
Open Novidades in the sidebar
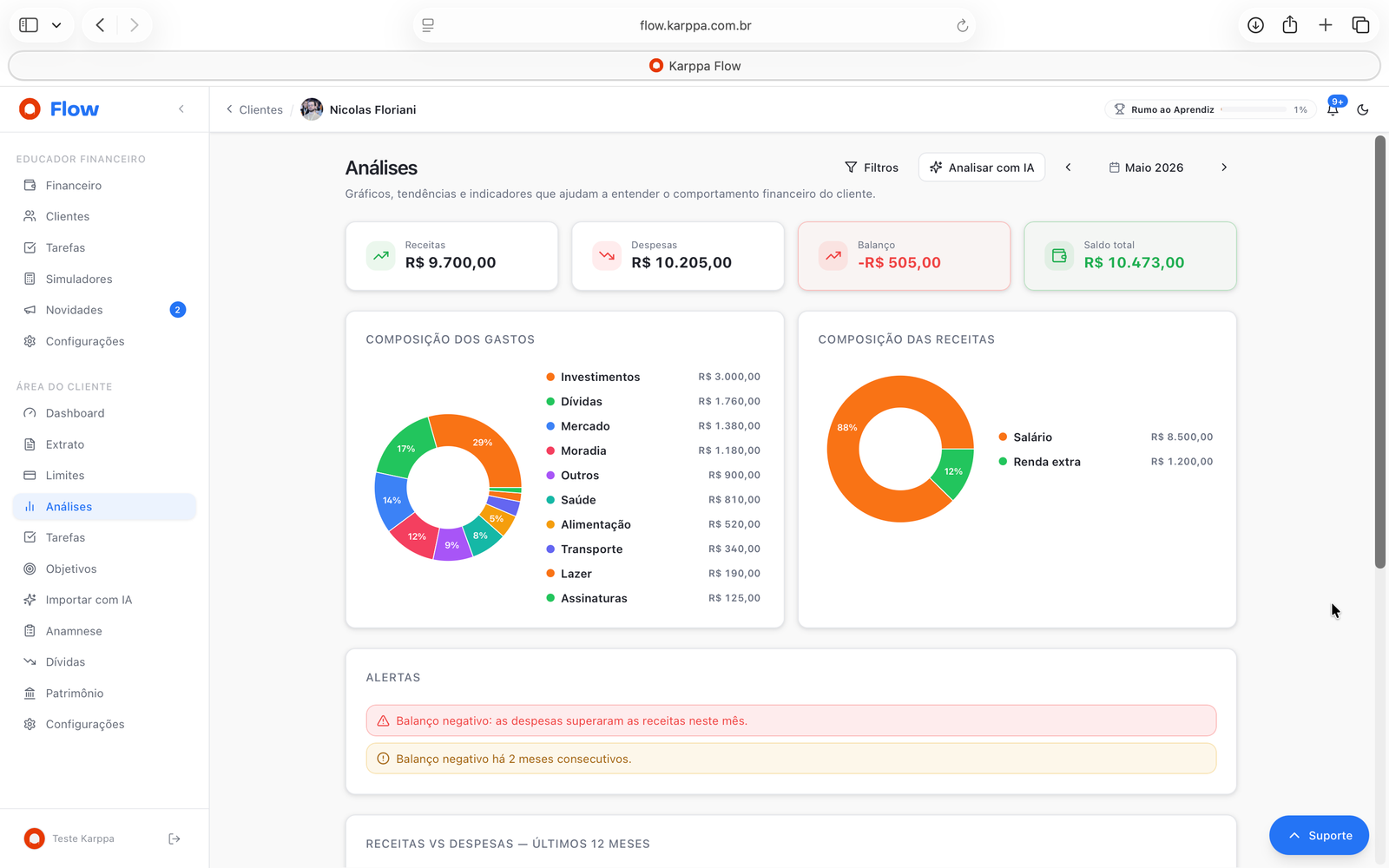(104, 310)
